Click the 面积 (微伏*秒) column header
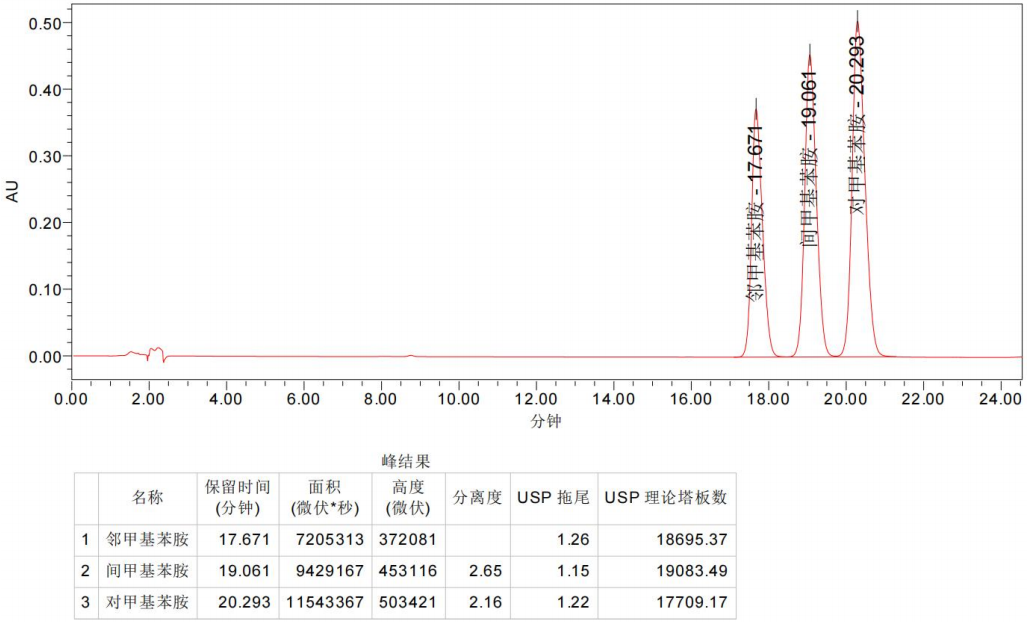 pos(325,498)
